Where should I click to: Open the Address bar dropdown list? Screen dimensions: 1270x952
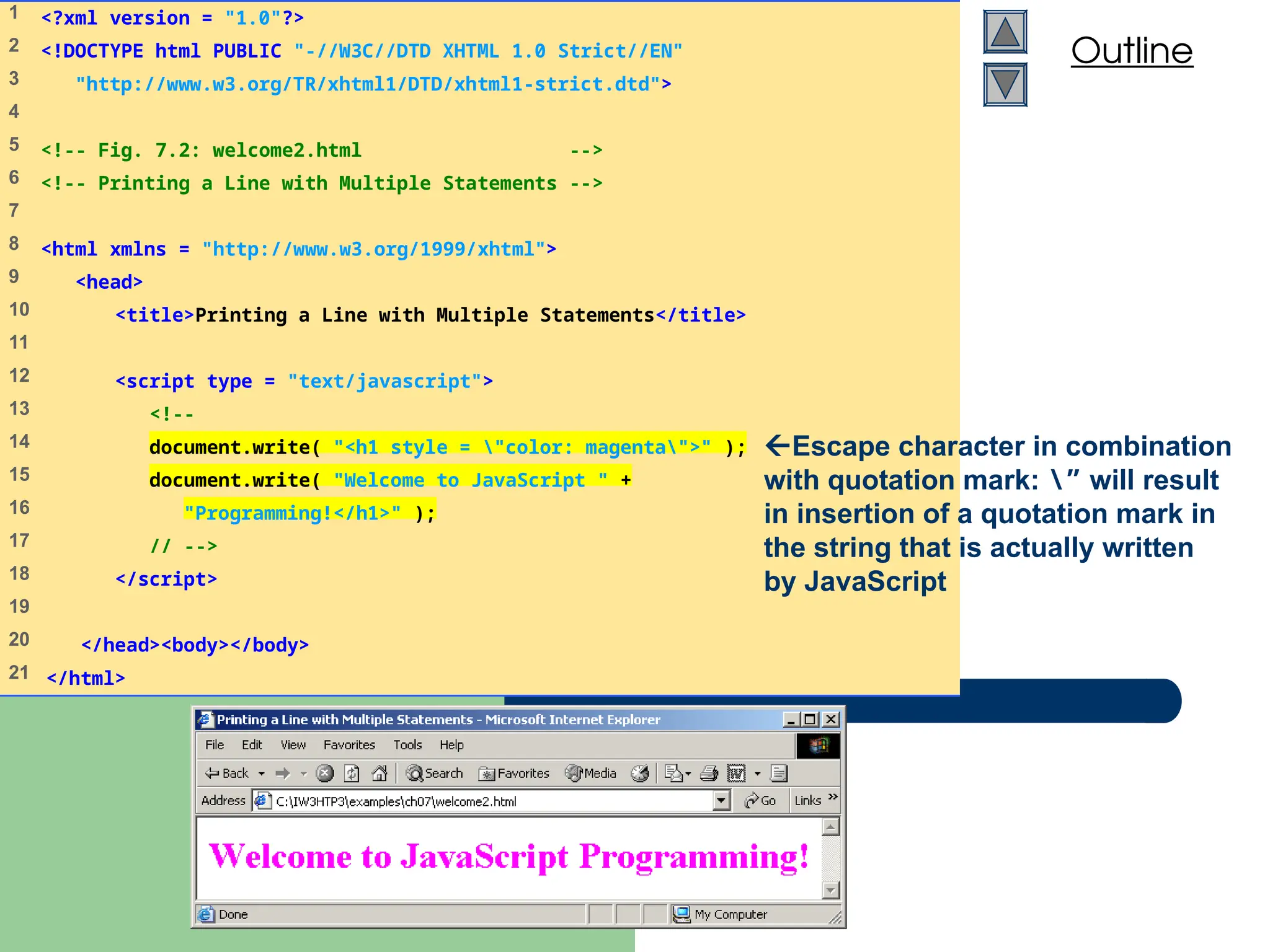point(721,801)
